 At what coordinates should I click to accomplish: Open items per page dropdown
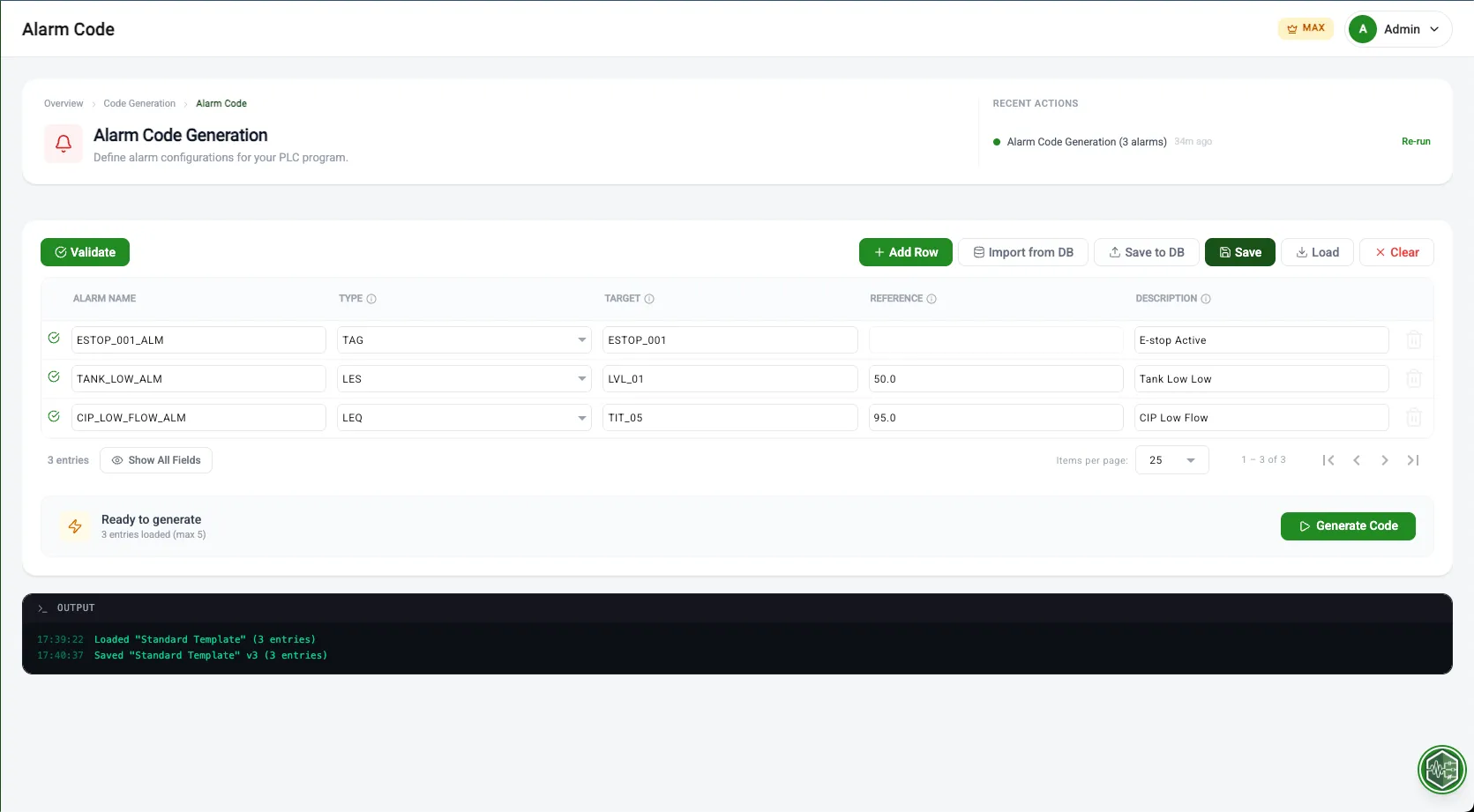(x=1172, y=460)
